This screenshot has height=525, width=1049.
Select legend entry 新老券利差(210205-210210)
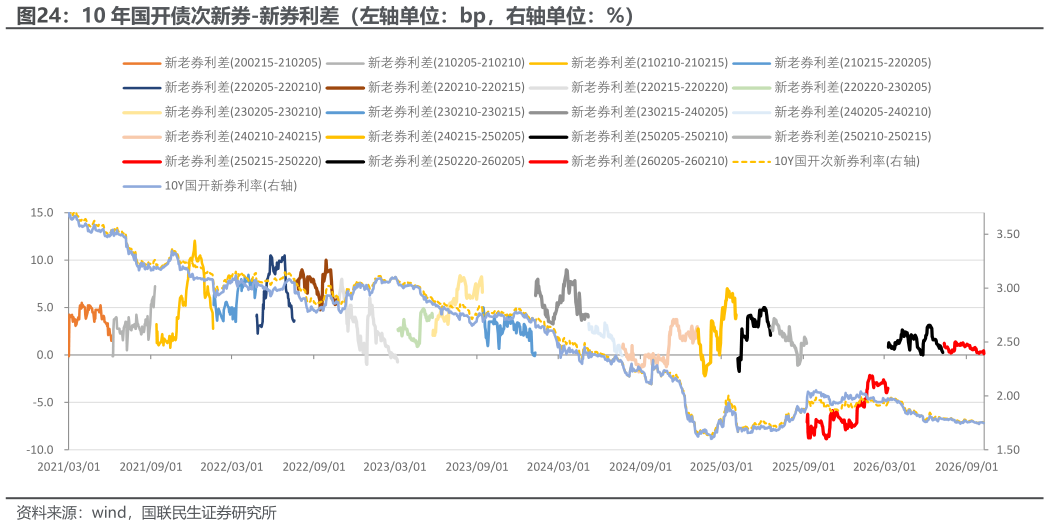coord(425,63)
